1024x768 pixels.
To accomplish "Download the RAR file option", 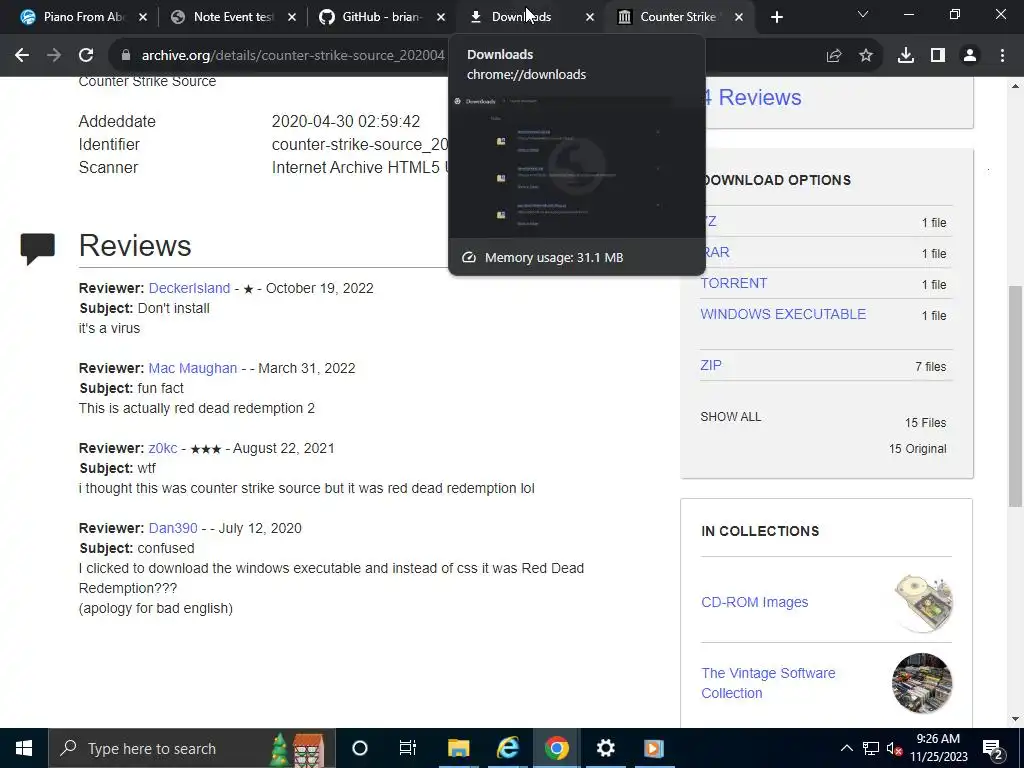I will pos(717,252).
